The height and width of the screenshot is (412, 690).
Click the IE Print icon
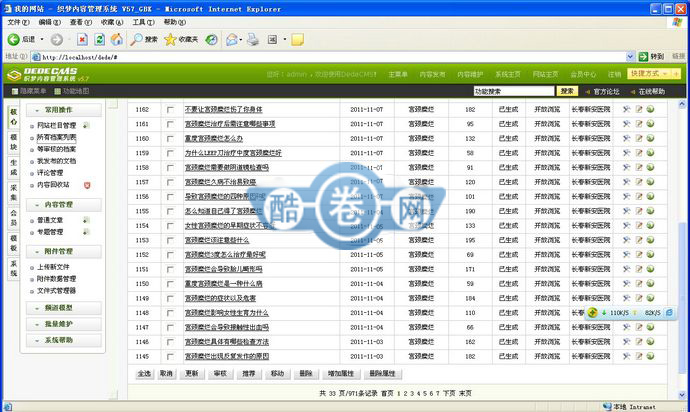253,40
